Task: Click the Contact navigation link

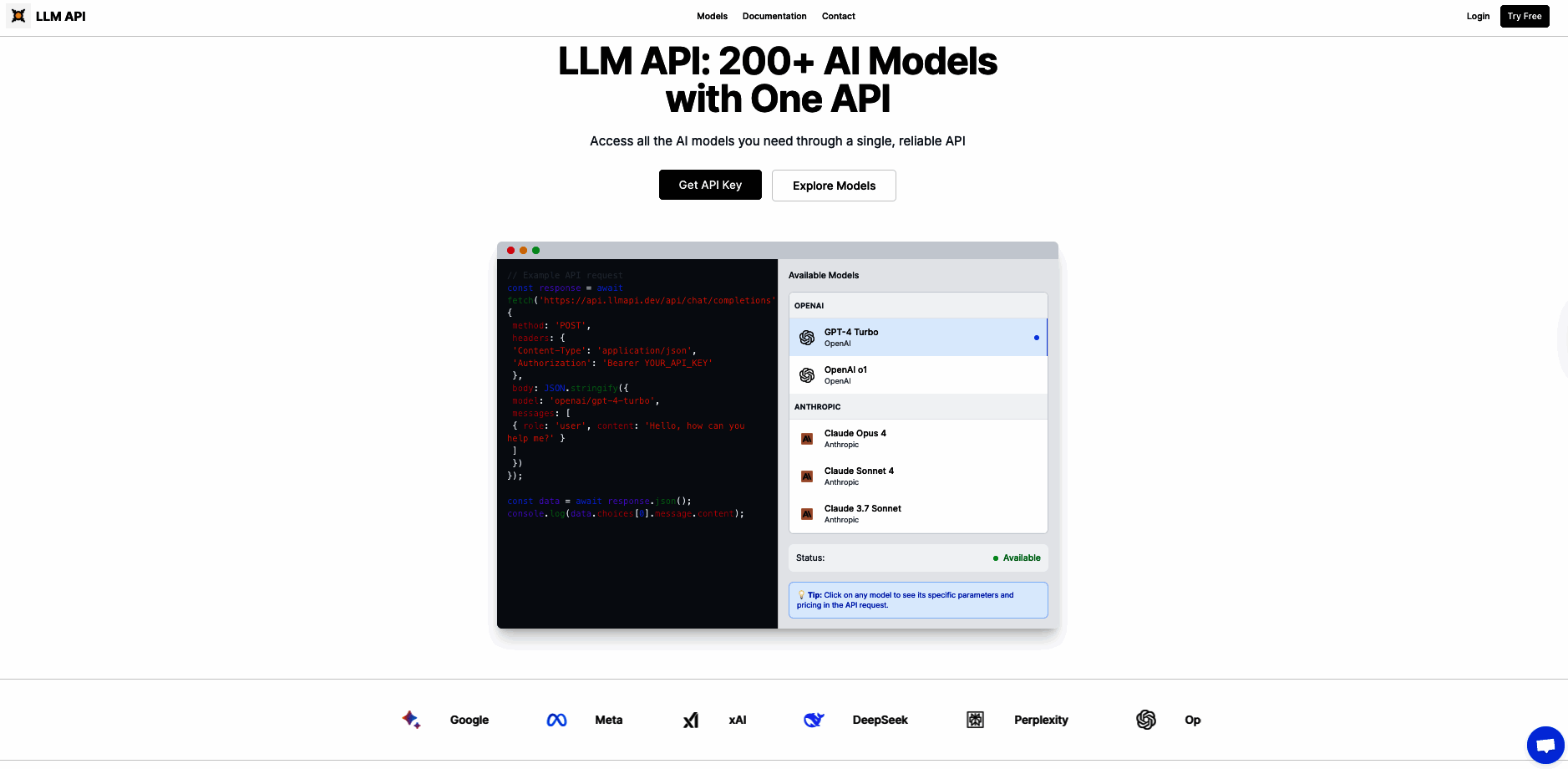Action: [x=838, y=16]
